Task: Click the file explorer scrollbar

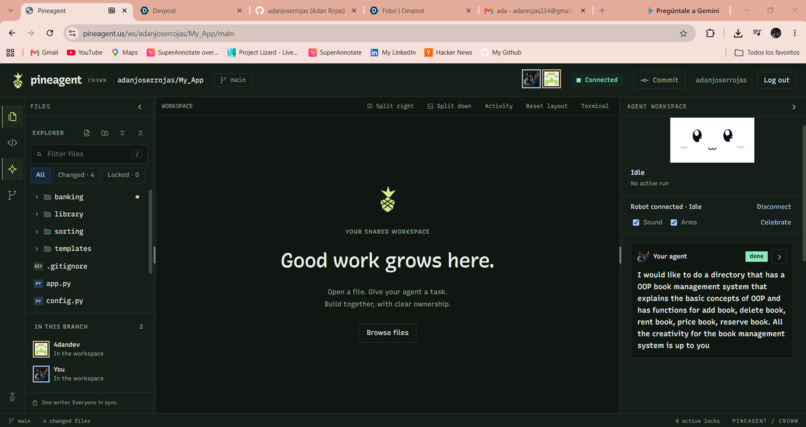Action: (151, 232)
